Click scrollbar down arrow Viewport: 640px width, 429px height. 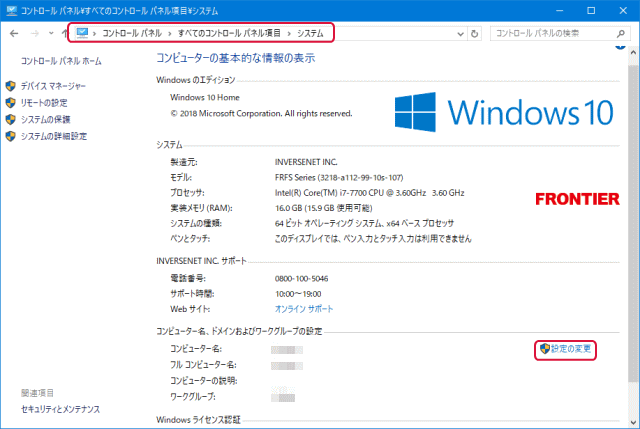point(633,422)
